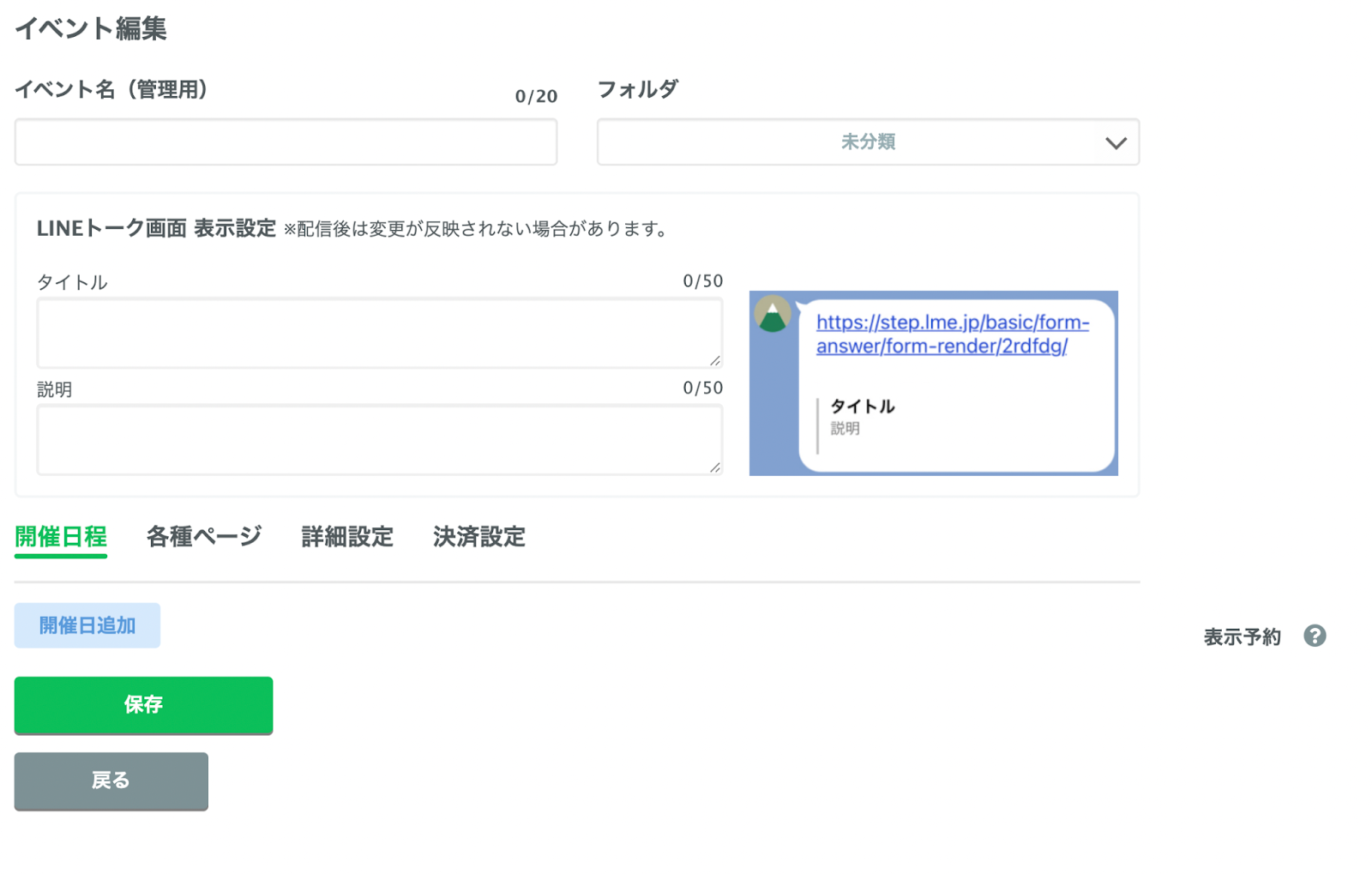The height and width of the screenshot is (874, 1372).
Task: Click the イベント編集 page heading
Action: click(x=91, y=28)
